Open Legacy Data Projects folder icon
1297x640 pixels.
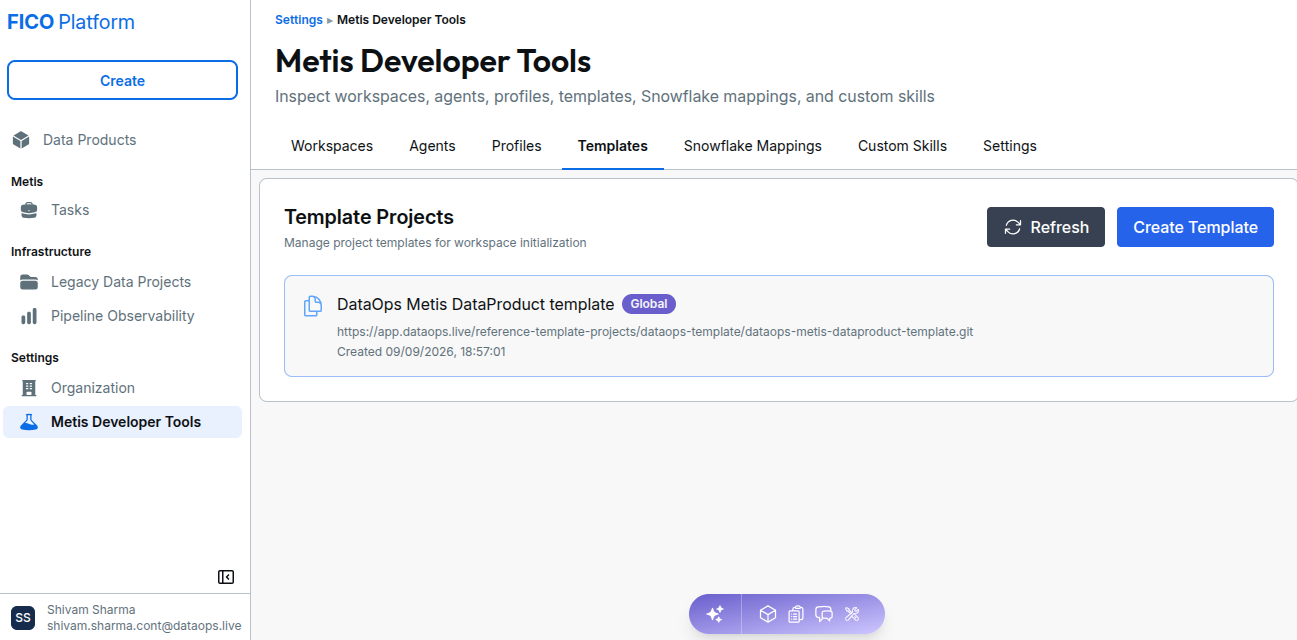(x=30, y=282)
